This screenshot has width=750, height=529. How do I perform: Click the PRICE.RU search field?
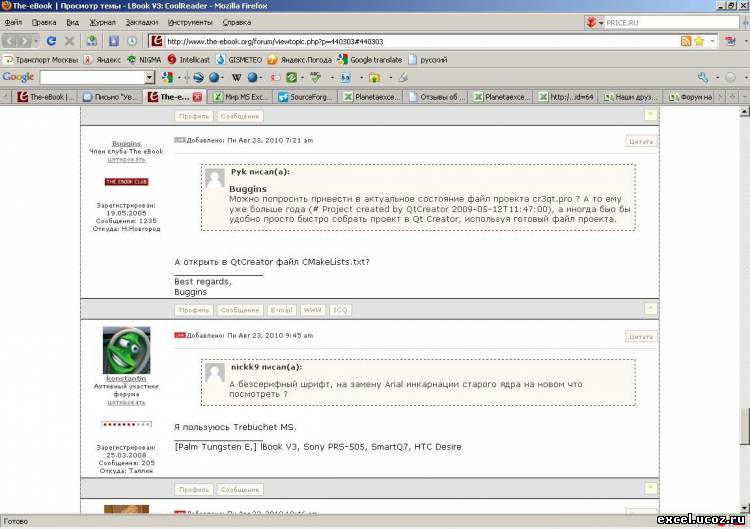coord(672,22)
